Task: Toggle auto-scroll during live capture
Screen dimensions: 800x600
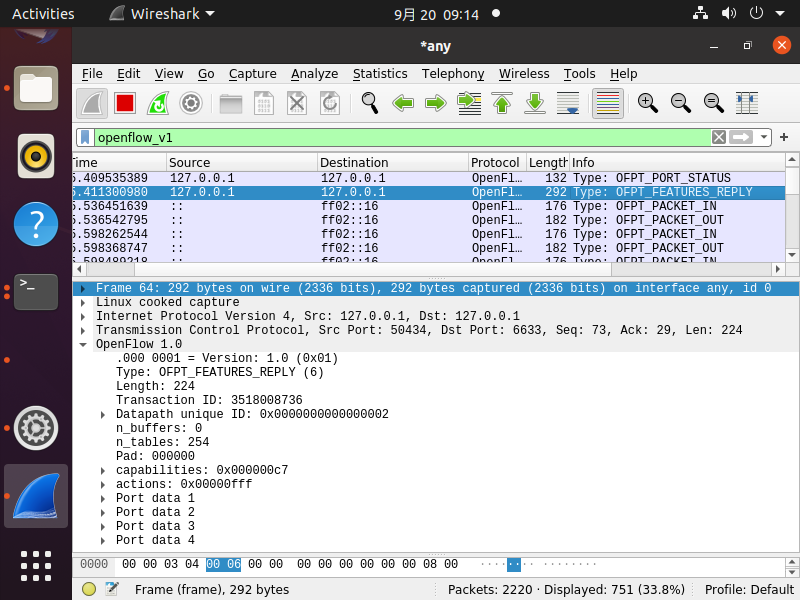Action: coord(568,104)
